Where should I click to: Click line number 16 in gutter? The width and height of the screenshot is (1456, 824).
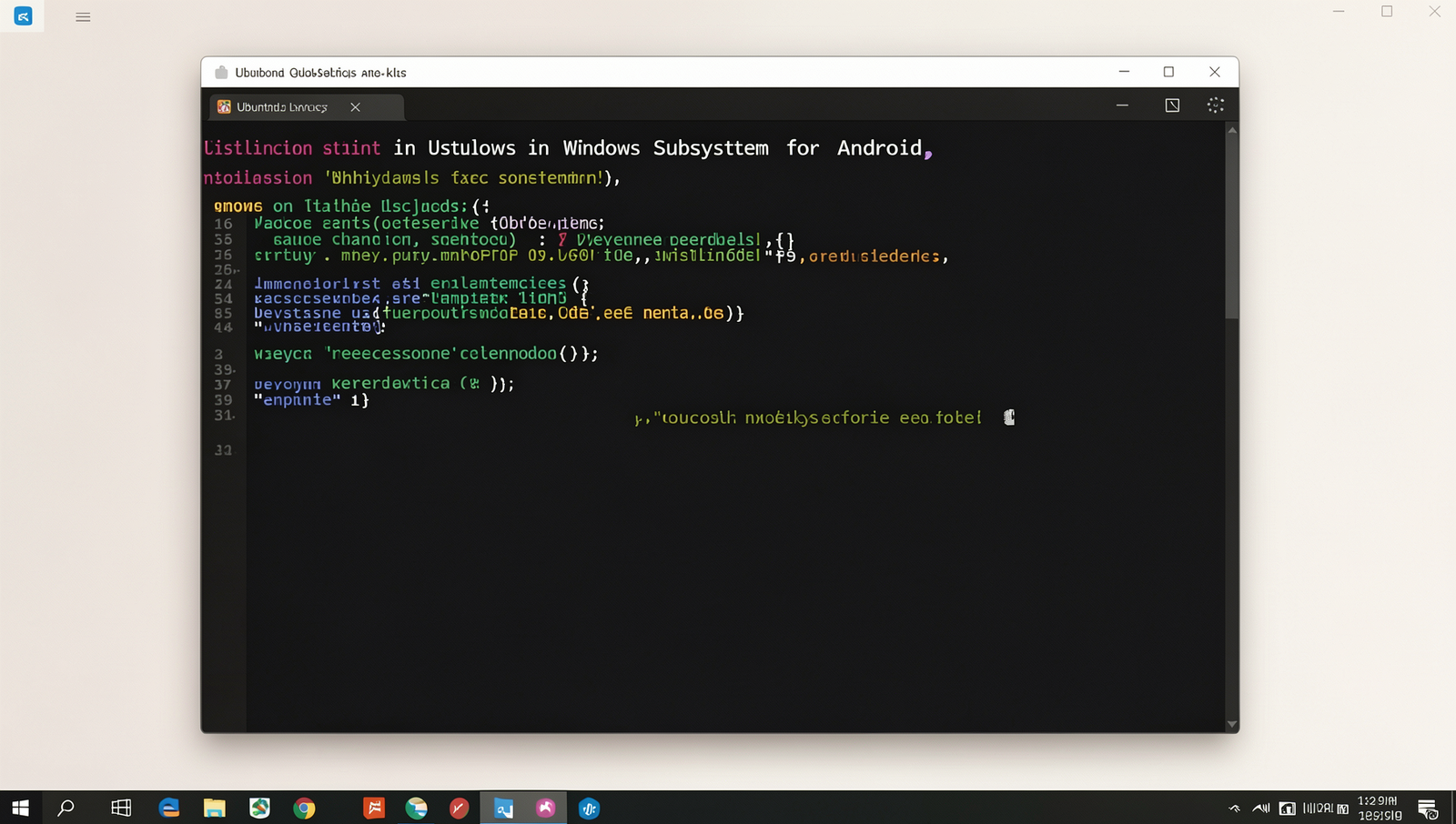pyautogui.click(x=223, y=224)
